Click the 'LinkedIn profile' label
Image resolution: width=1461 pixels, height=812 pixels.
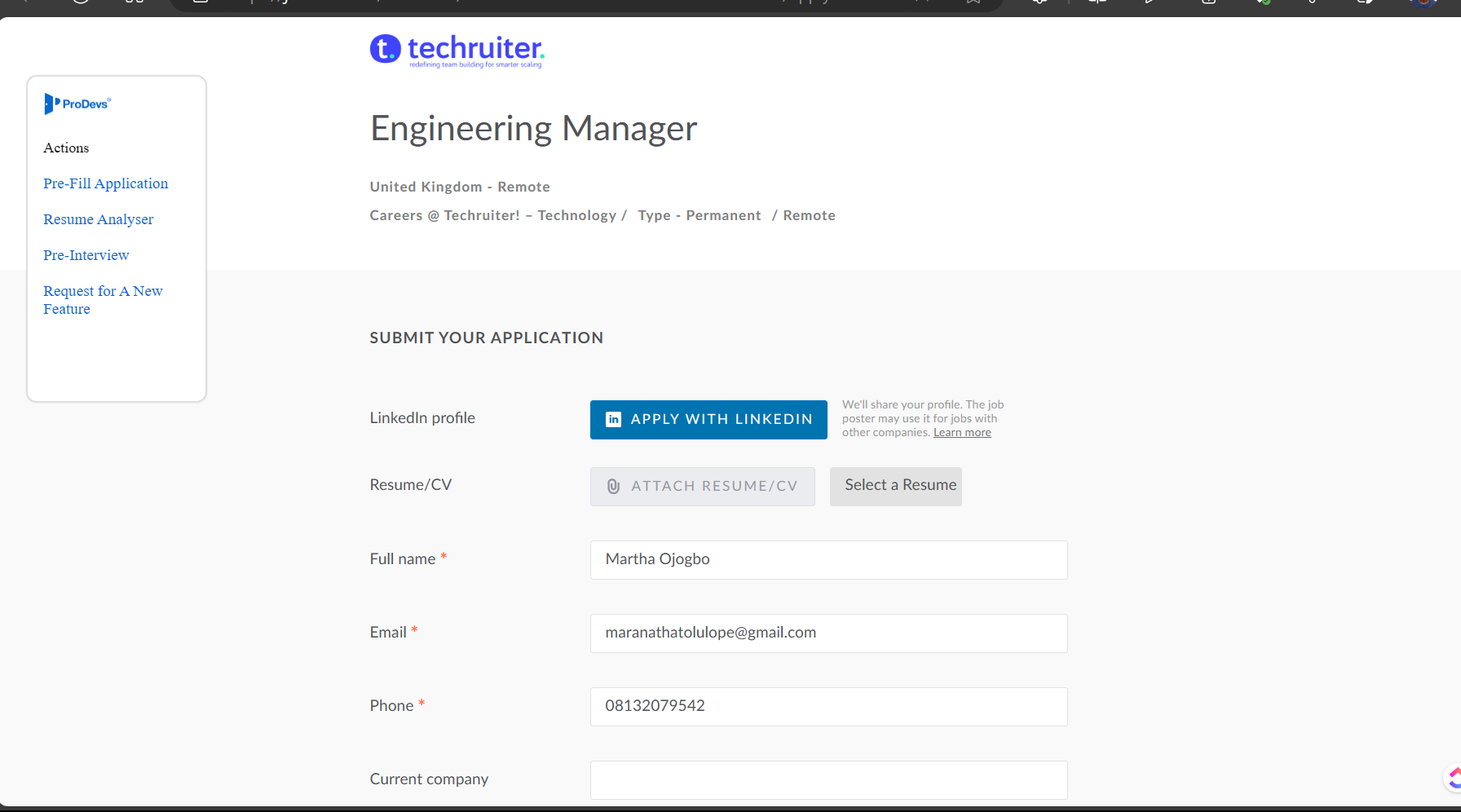[422, 418]
